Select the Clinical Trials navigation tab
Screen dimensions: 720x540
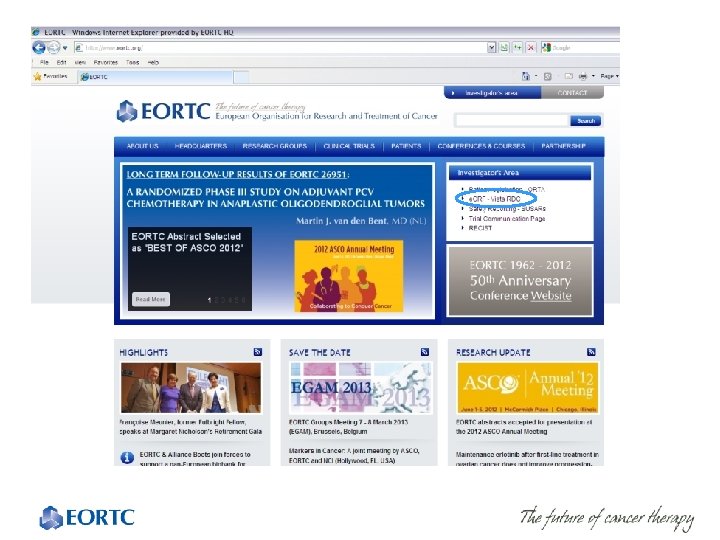click(x=349, y=146)
